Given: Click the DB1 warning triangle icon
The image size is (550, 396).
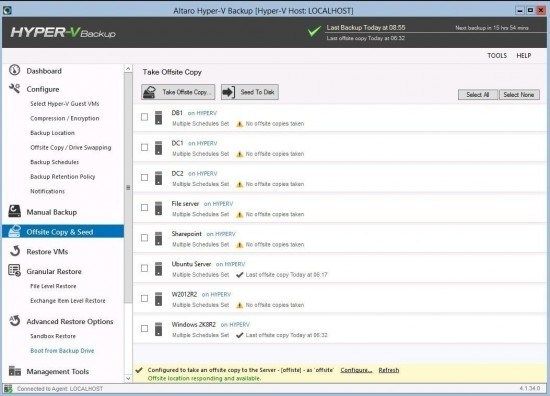Looking at the screenshot, I should 240,124.
